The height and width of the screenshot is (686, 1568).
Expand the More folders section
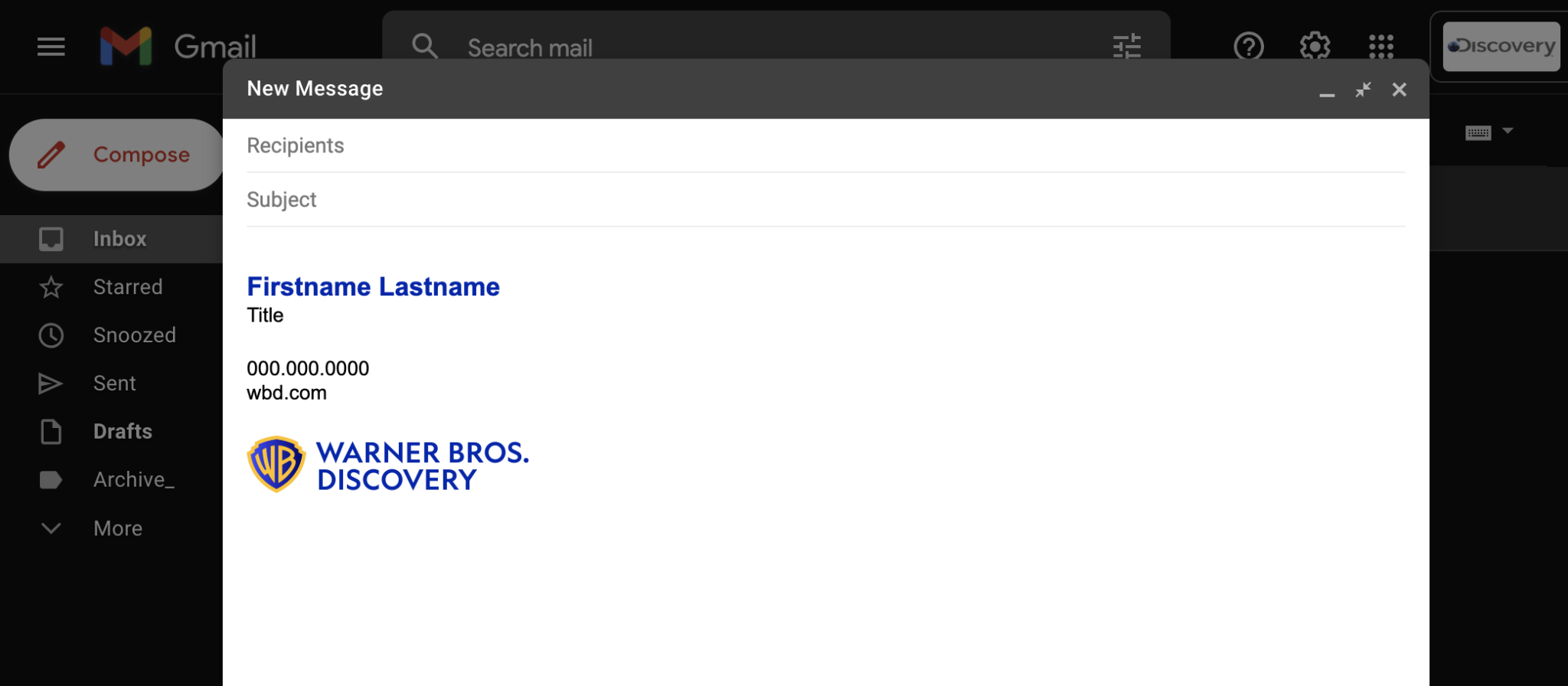51,528
